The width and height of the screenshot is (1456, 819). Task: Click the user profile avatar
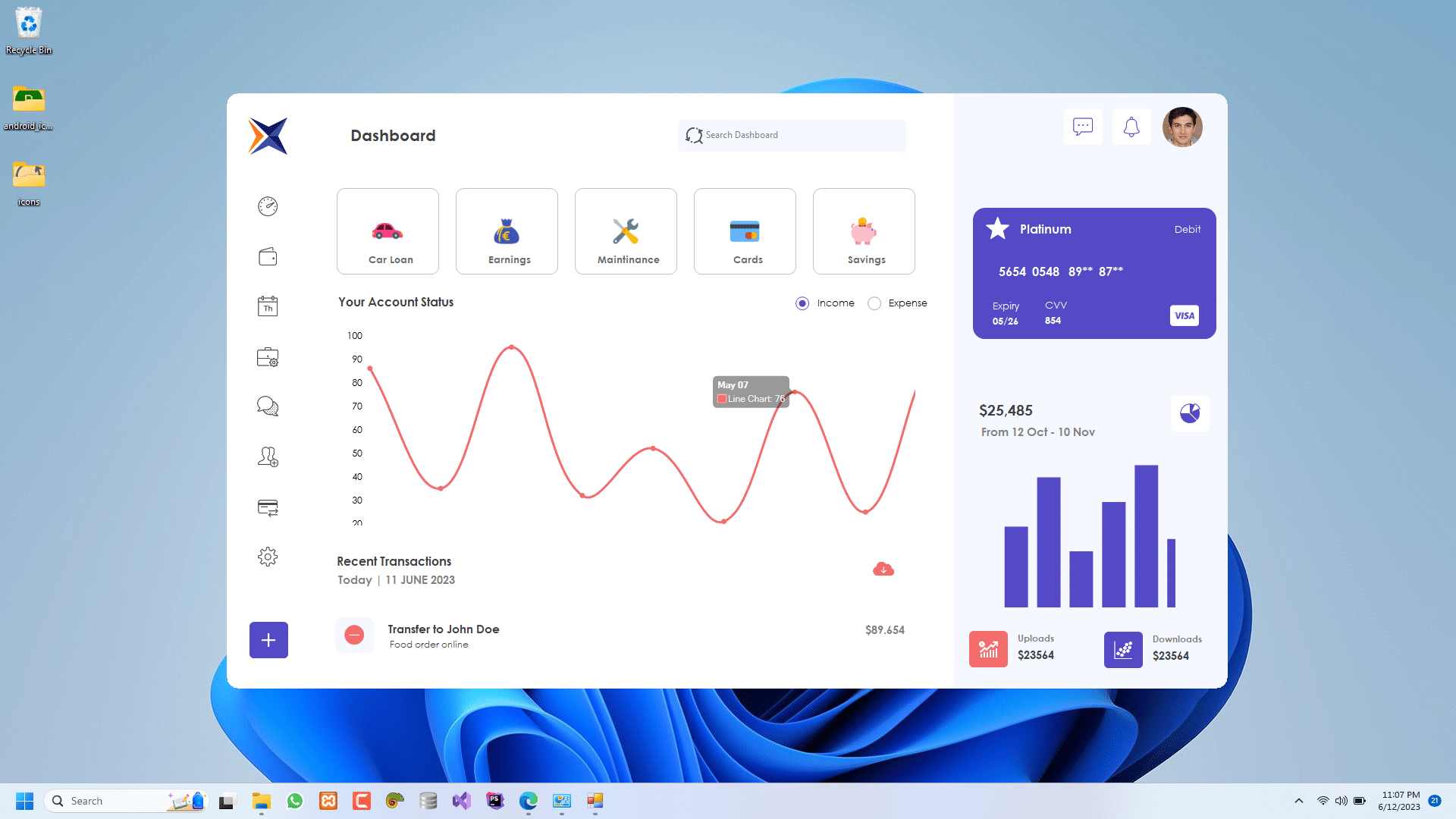tap(1182, 126)
